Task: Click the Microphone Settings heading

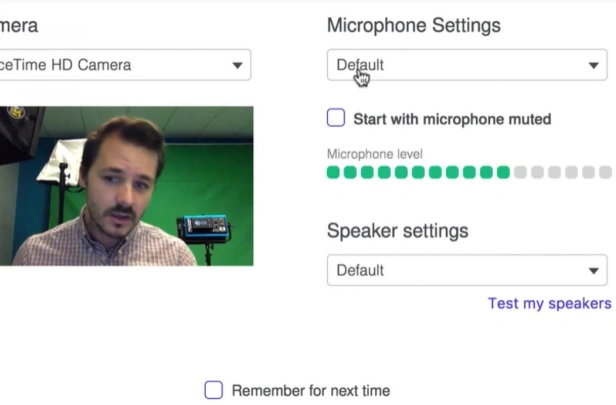Action: click(x=414, y=26)
